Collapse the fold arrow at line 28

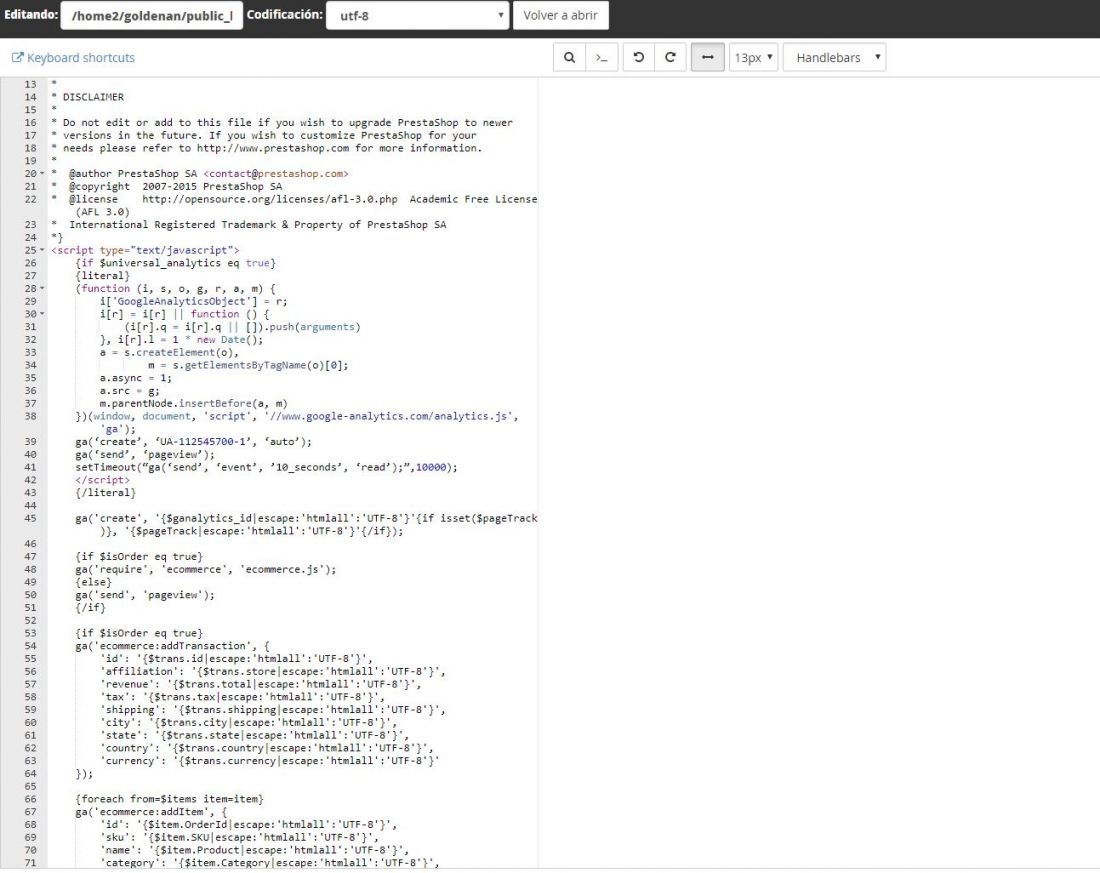(x=42, y=288)
